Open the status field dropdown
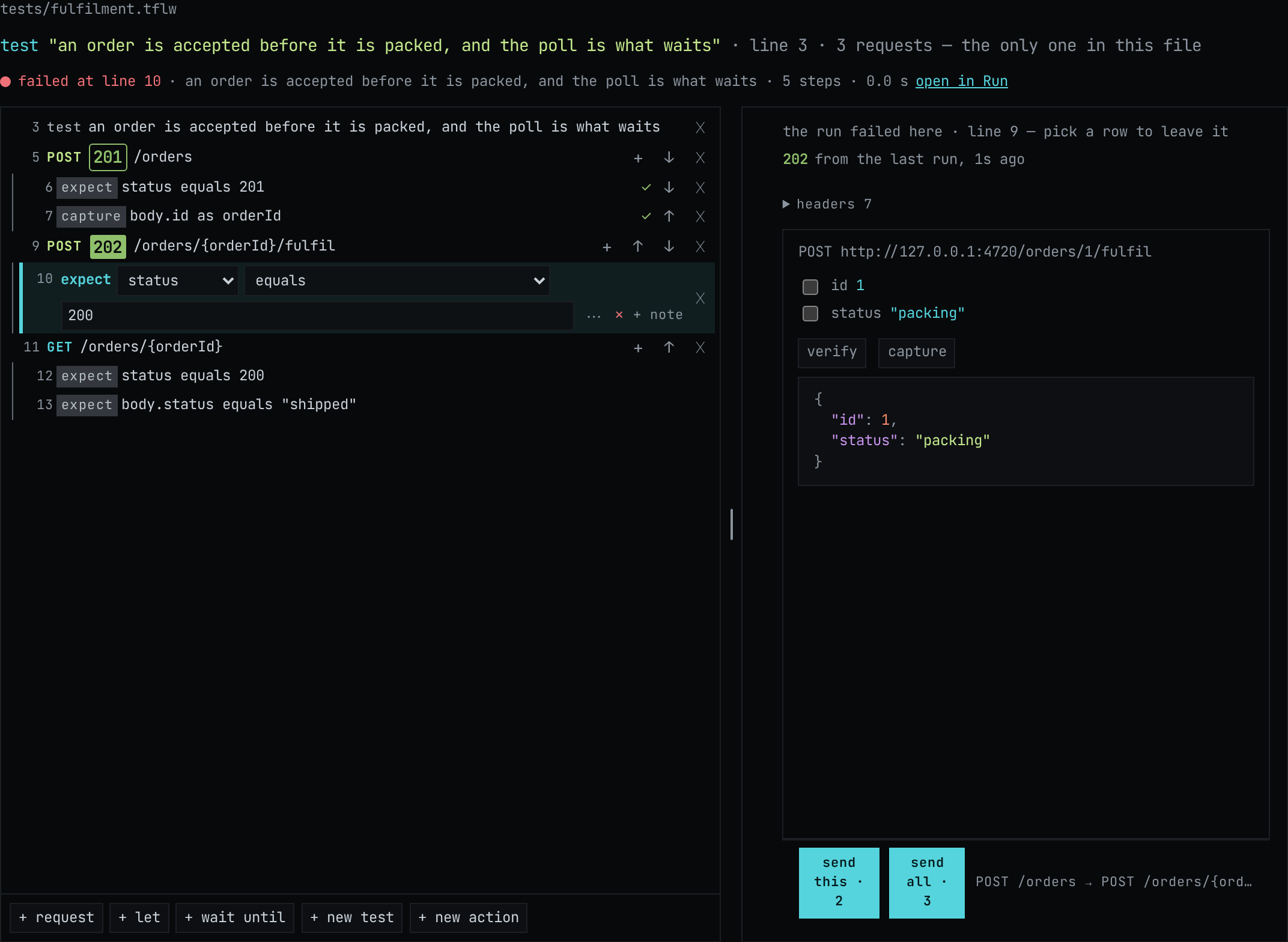 [x=178, y=281]
